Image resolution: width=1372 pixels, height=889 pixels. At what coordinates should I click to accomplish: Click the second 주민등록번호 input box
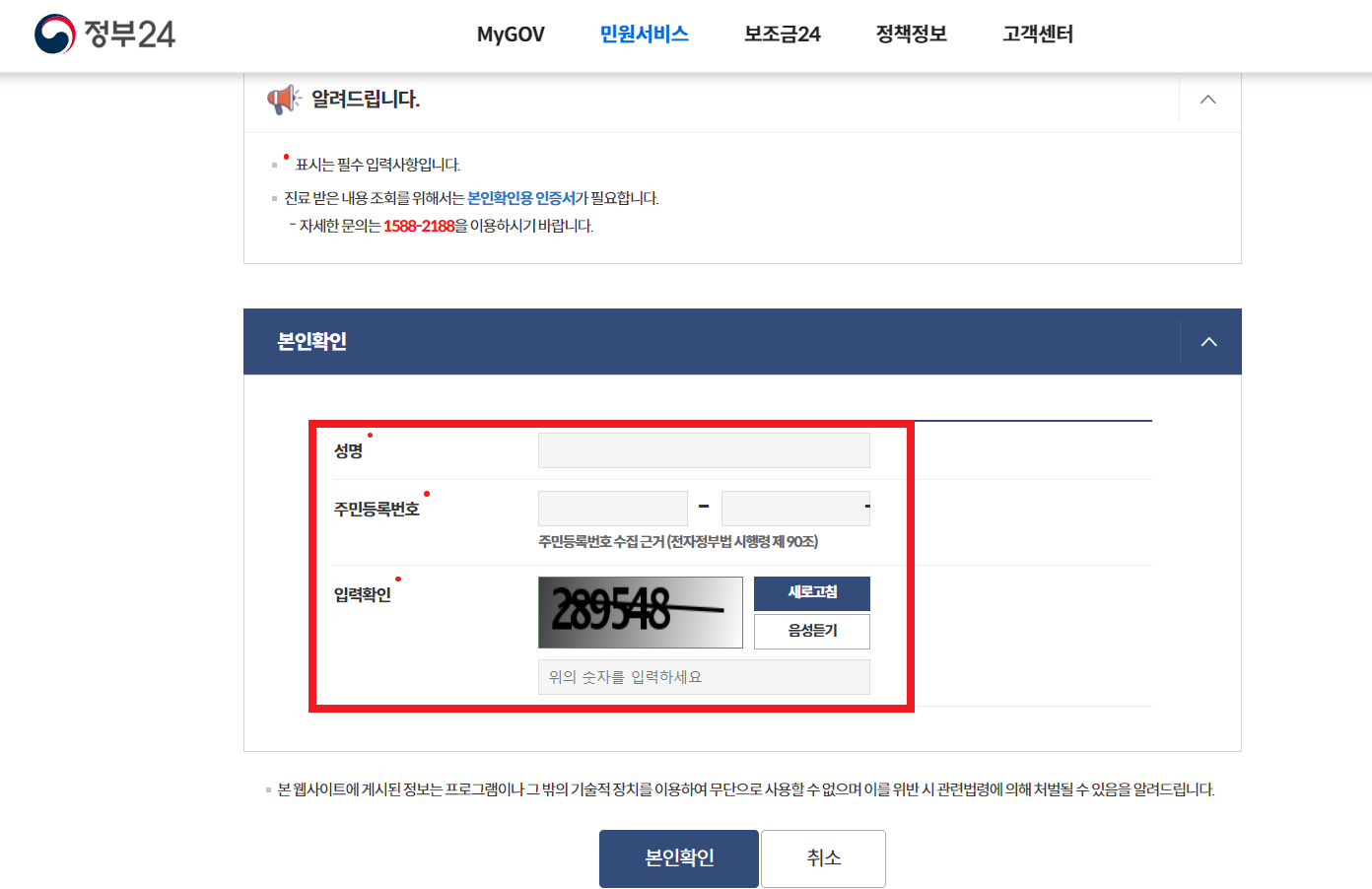[x=795, y=509]
